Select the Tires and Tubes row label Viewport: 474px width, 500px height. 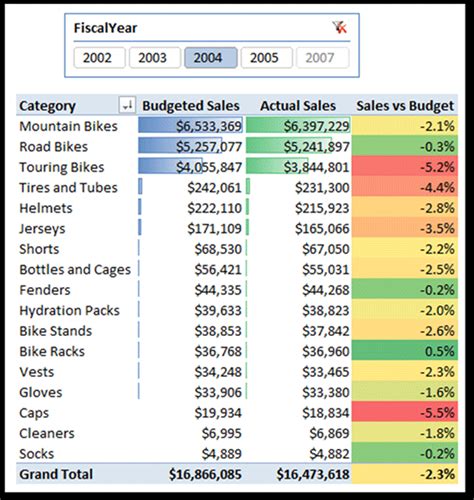[x=68, y=188]
